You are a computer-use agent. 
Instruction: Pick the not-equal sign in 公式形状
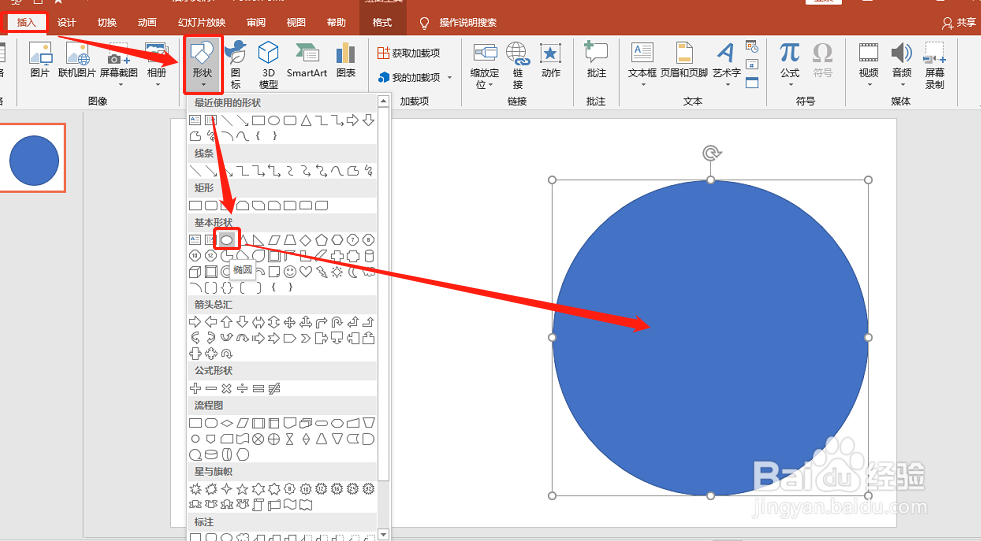click(x=274, y=388)
